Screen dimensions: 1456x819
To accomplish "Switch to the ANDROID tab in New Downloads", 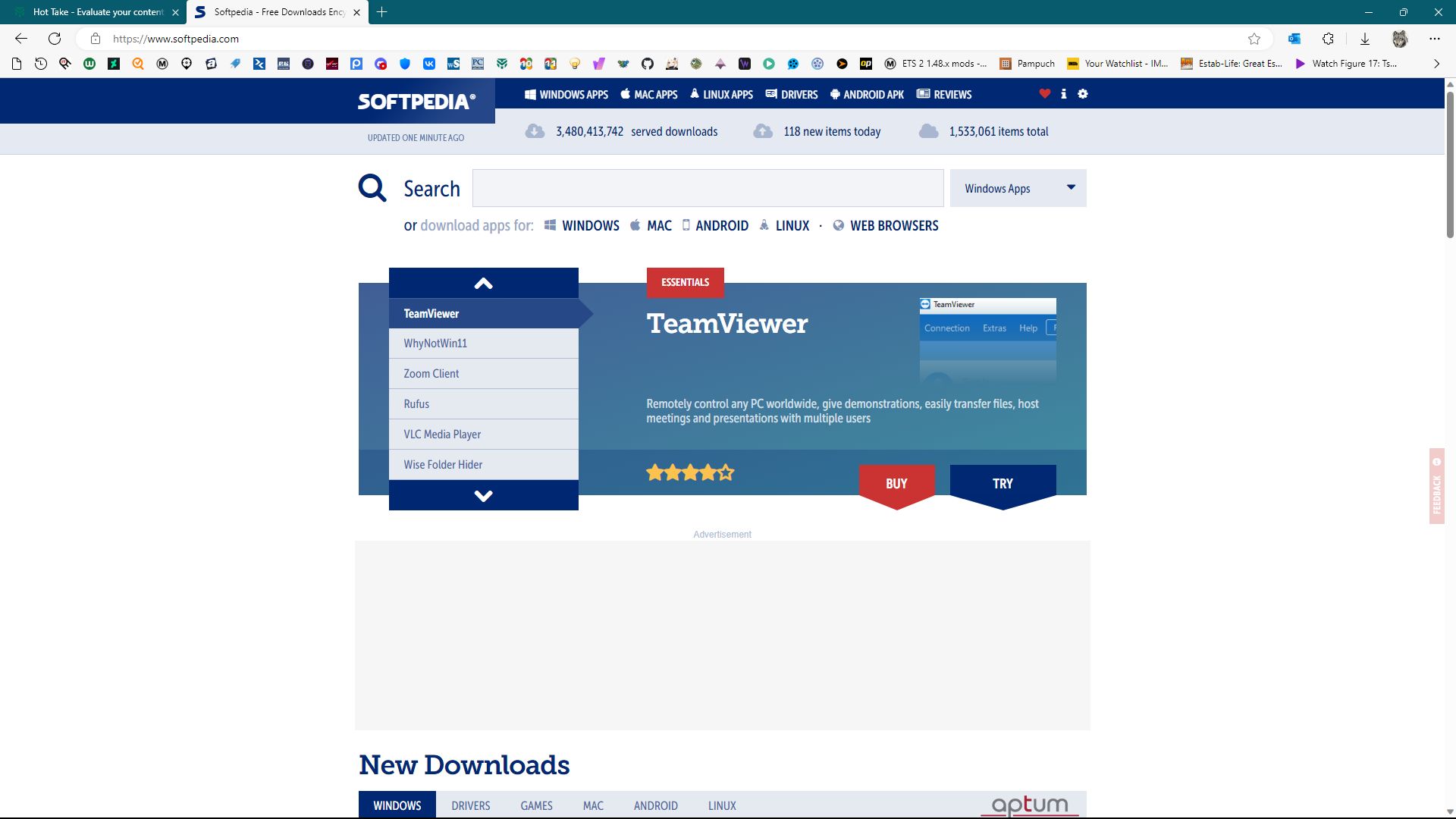I will (x=656, y=805).
